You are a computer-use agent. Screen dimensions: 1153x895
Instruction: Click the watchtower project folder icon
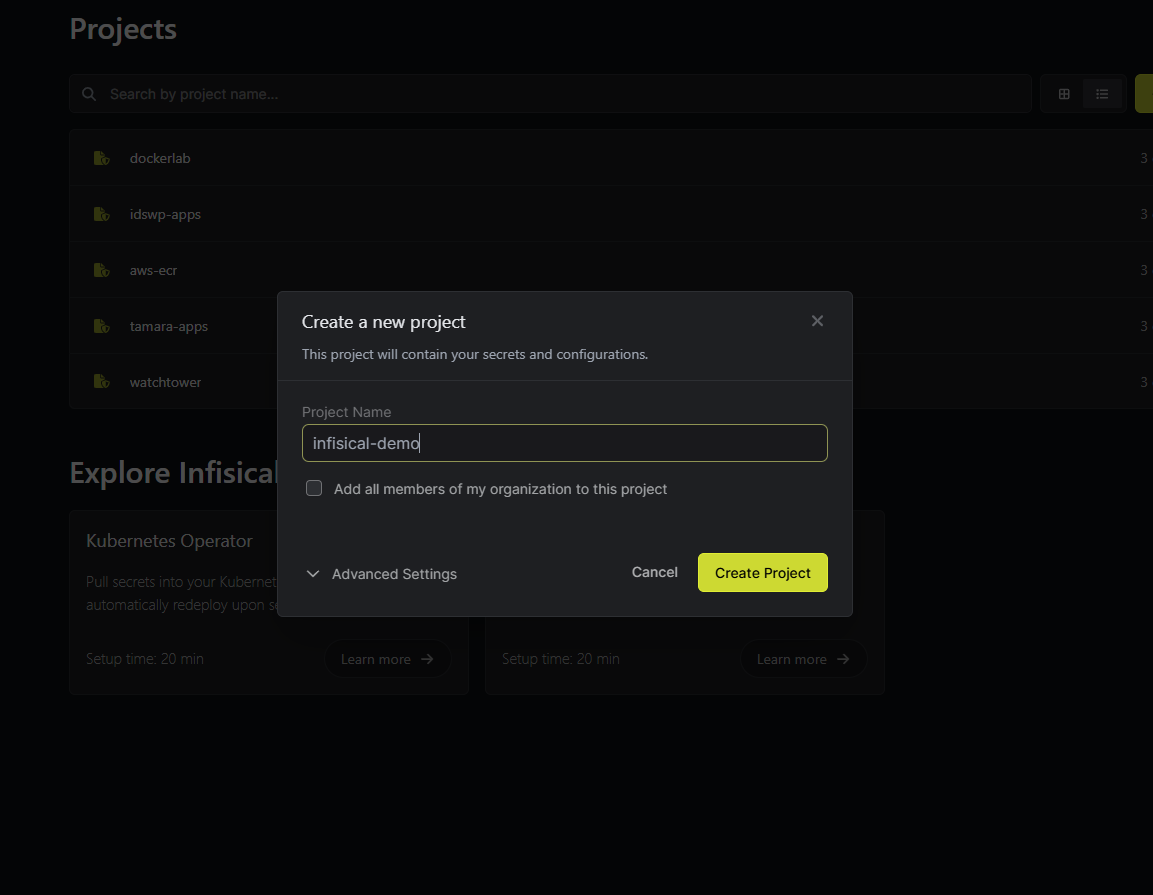tap(101, 382)
